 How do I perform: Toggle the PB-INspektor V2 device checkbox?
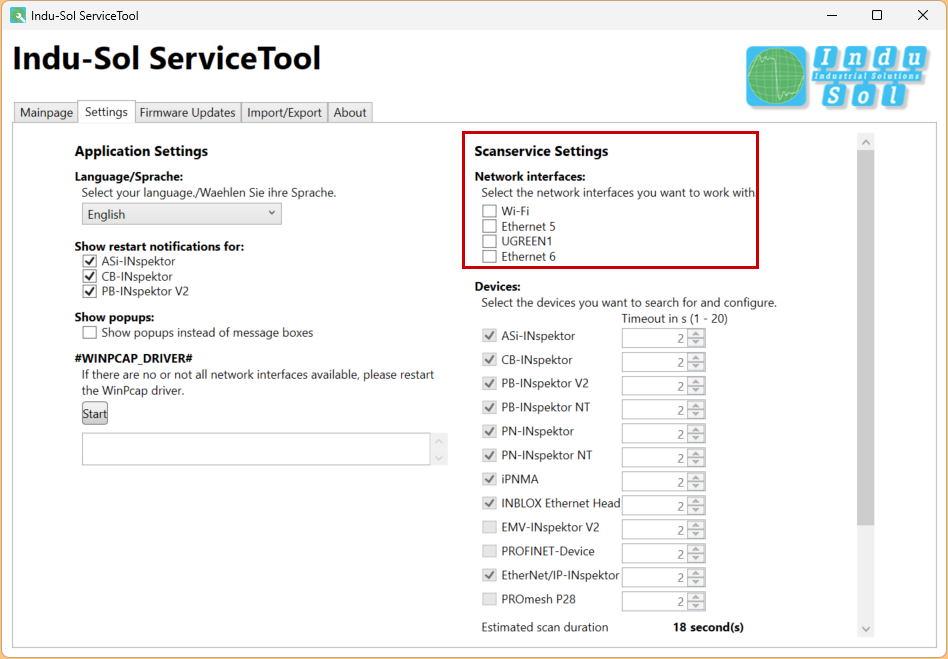click(x=489, y=383)
